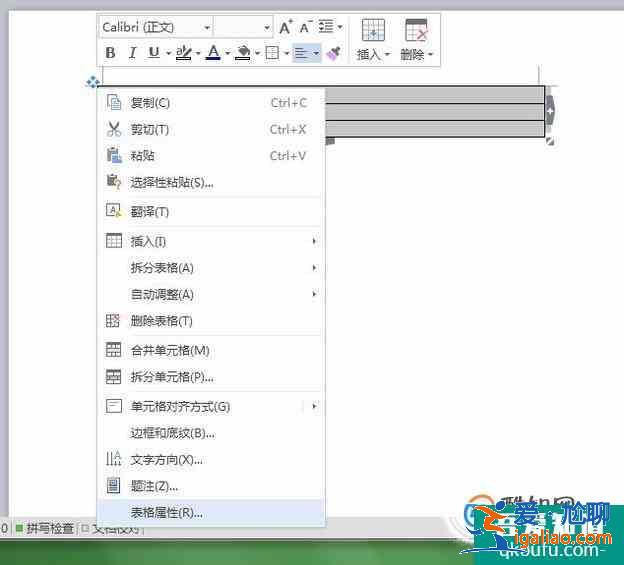
Task: Choose 合并单元格(M) in context menu
Action: point(170,351)
